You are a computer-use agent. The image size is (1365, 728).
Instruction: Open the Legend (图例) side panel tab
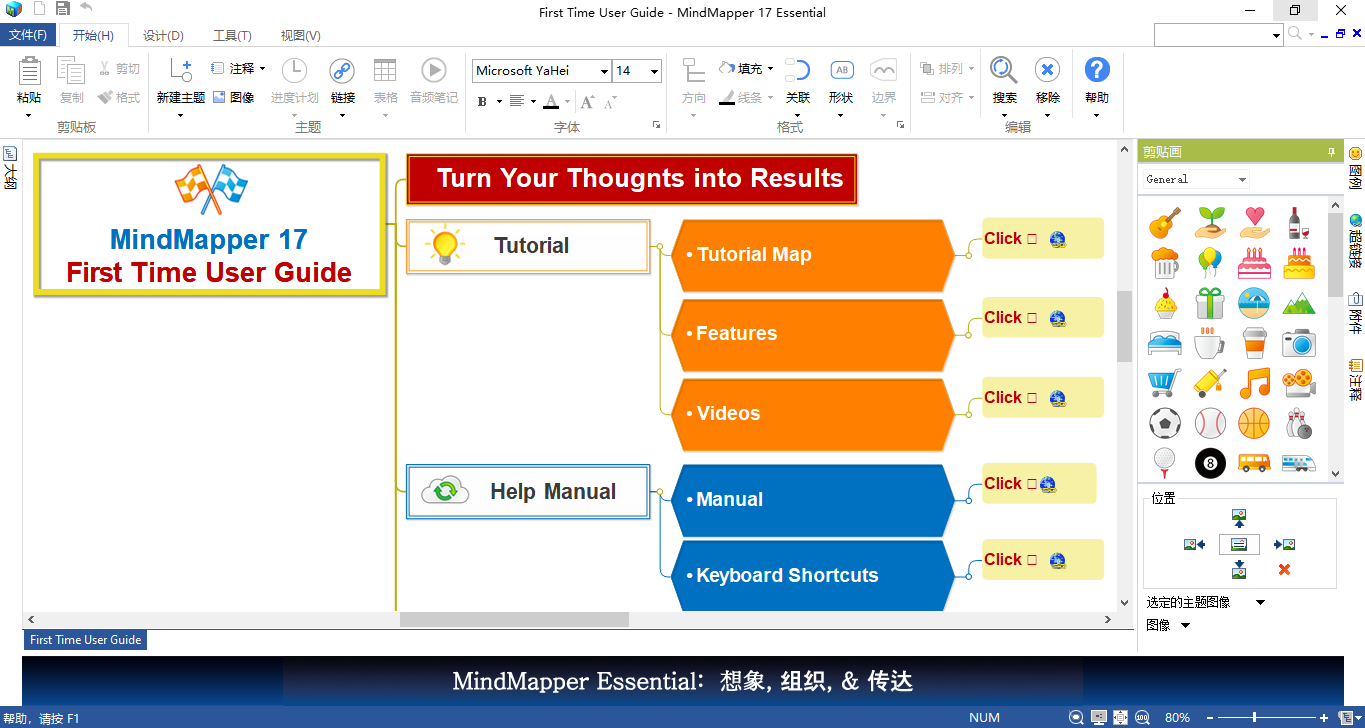[1355, 167]
